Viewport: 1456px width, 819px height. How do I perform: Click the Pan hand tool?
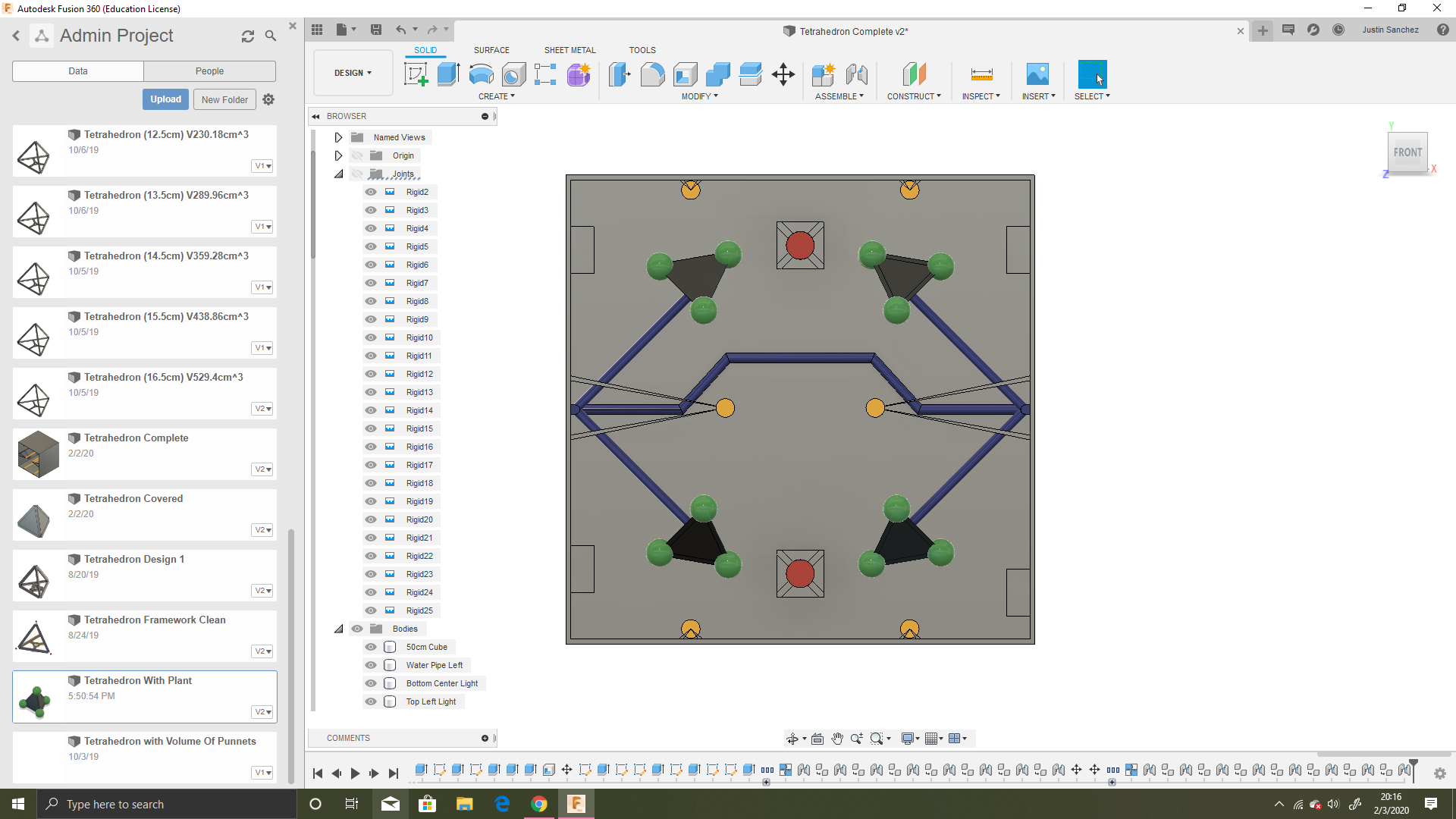pos(837,739)
